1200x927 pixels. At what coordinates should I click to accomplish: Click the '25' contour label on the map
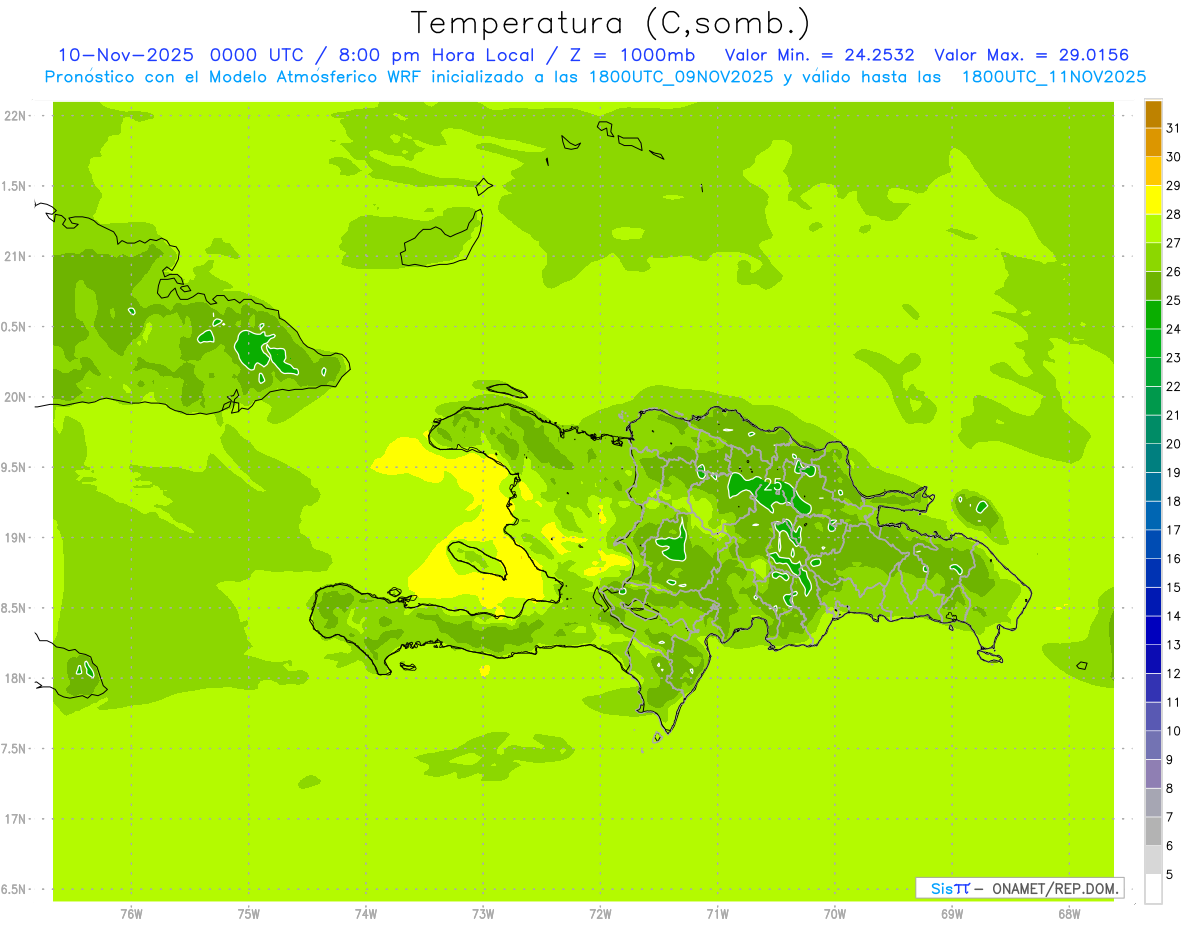click(773, 484)
